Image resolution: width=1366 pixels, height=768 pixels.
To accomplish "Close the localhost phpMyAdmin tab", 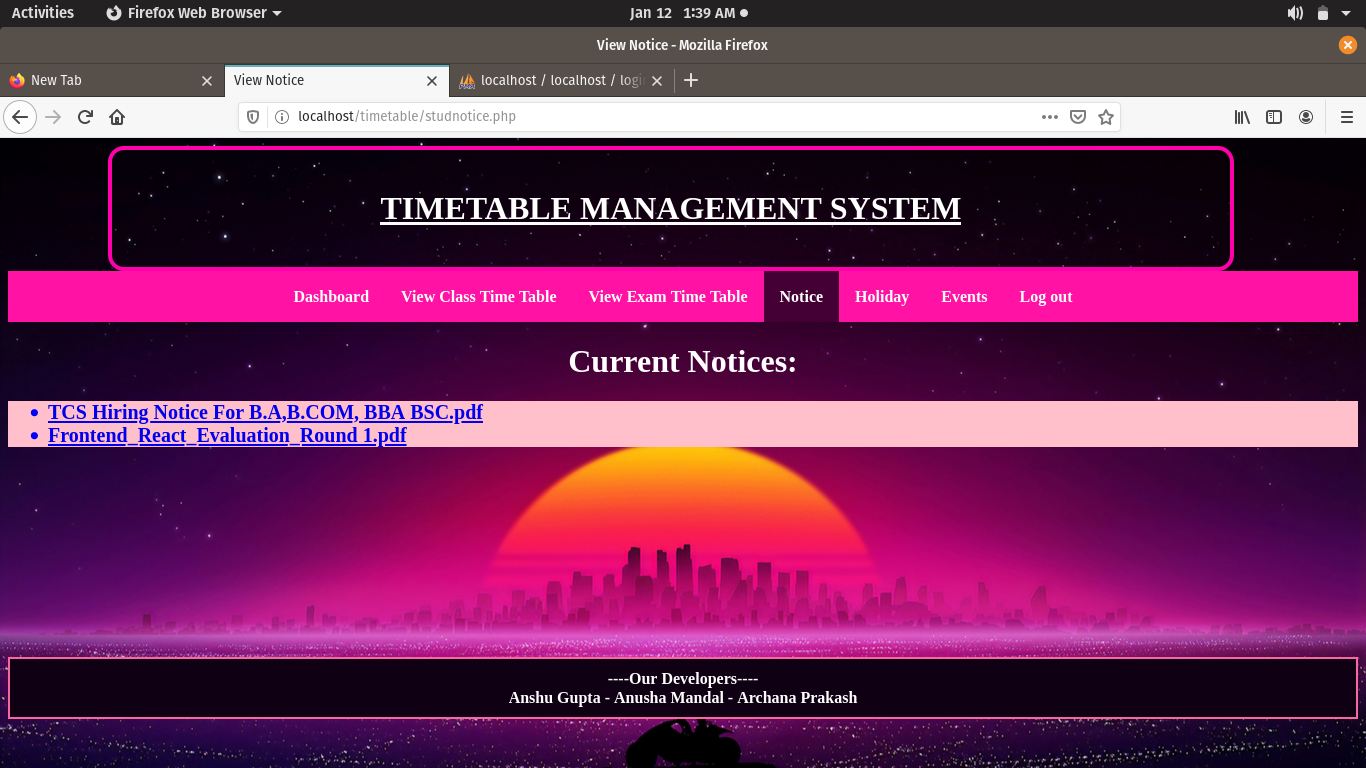I will pyautogui.click(x=657, y=81).
